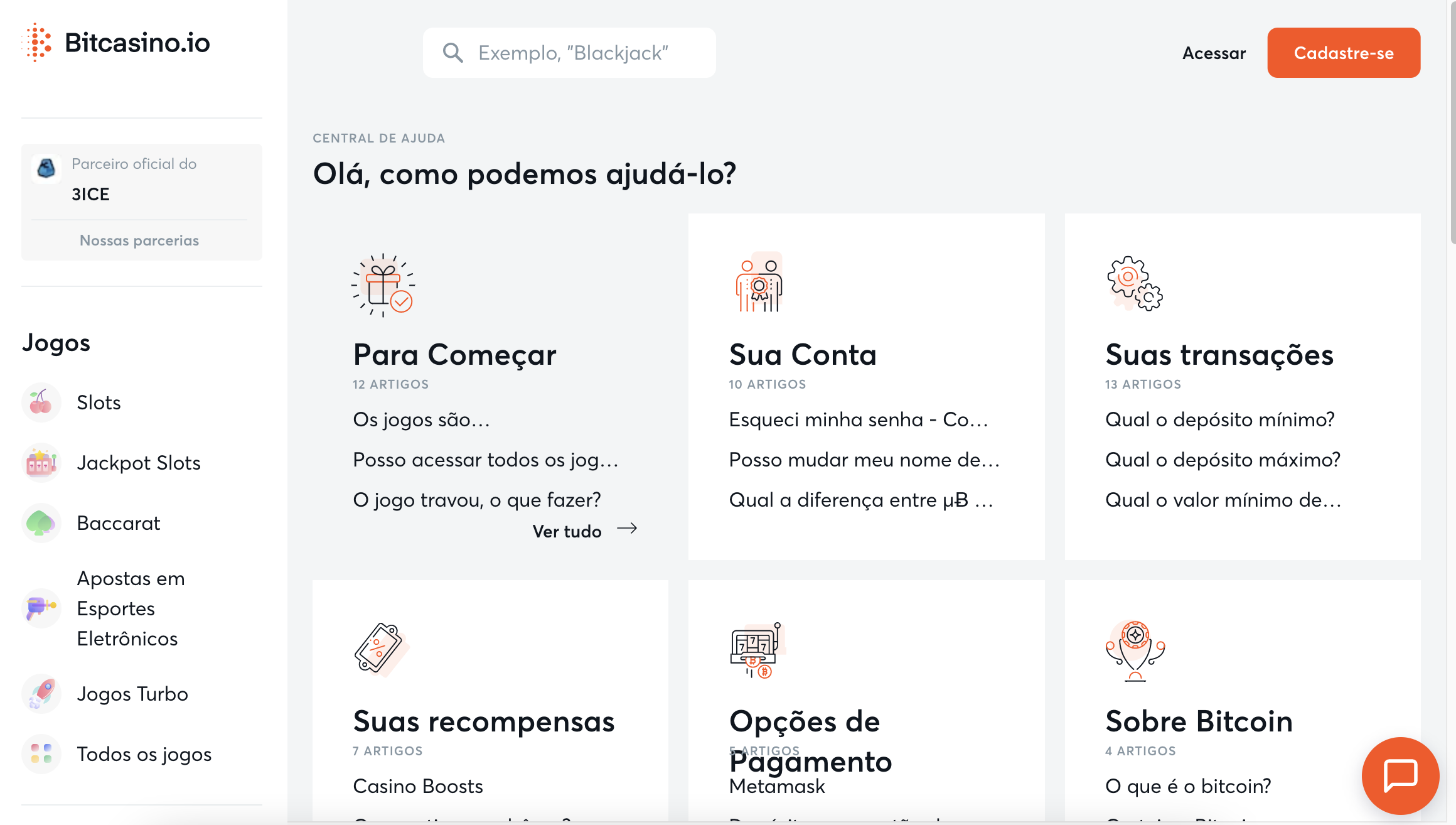Click the 'Parceiro oficial do' label
The width and height of the screenshot is (1456, 825).
tap(134, 164)
